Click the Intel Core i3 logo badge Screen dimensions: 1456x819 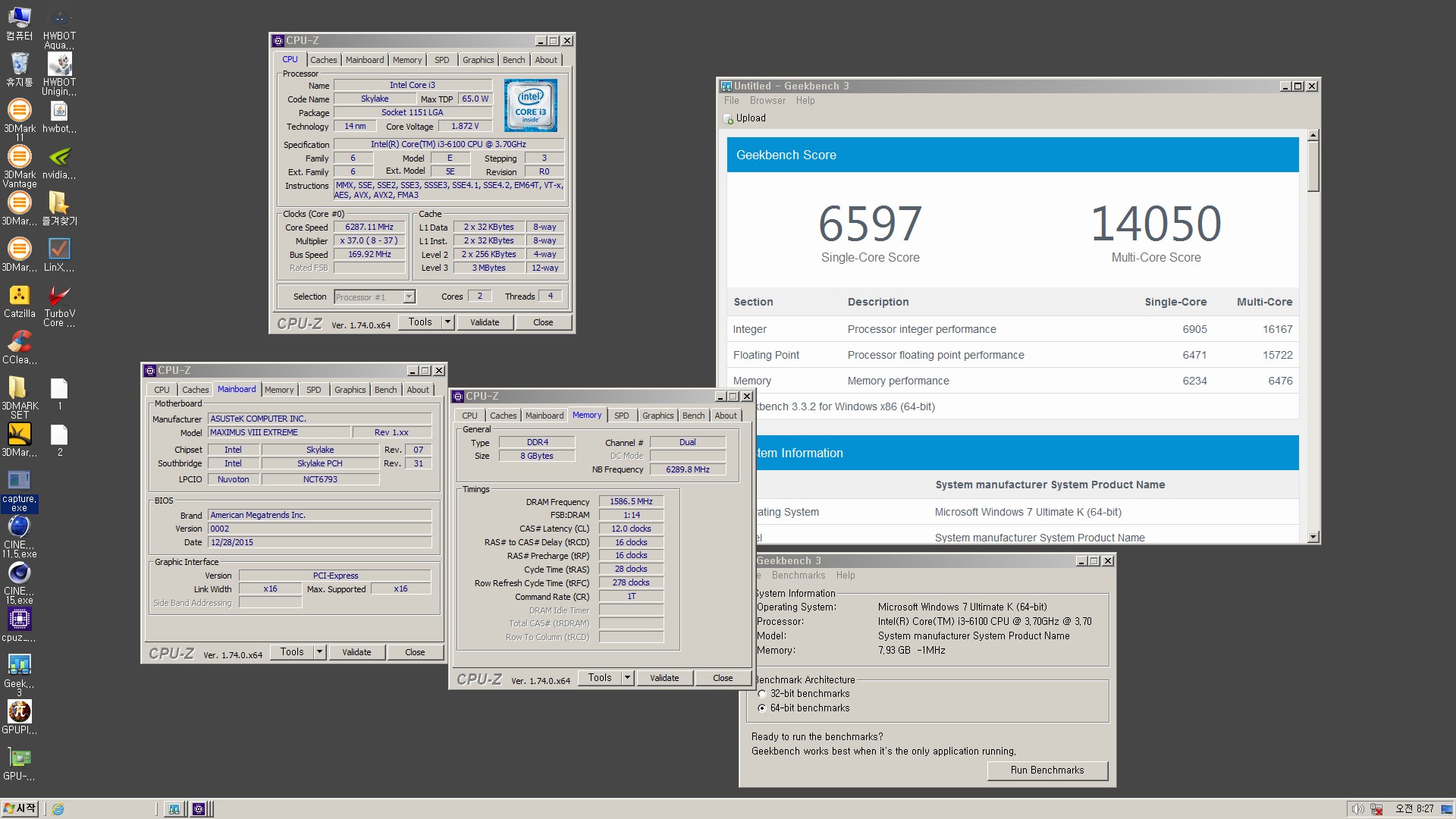click(x=530, y=105)
